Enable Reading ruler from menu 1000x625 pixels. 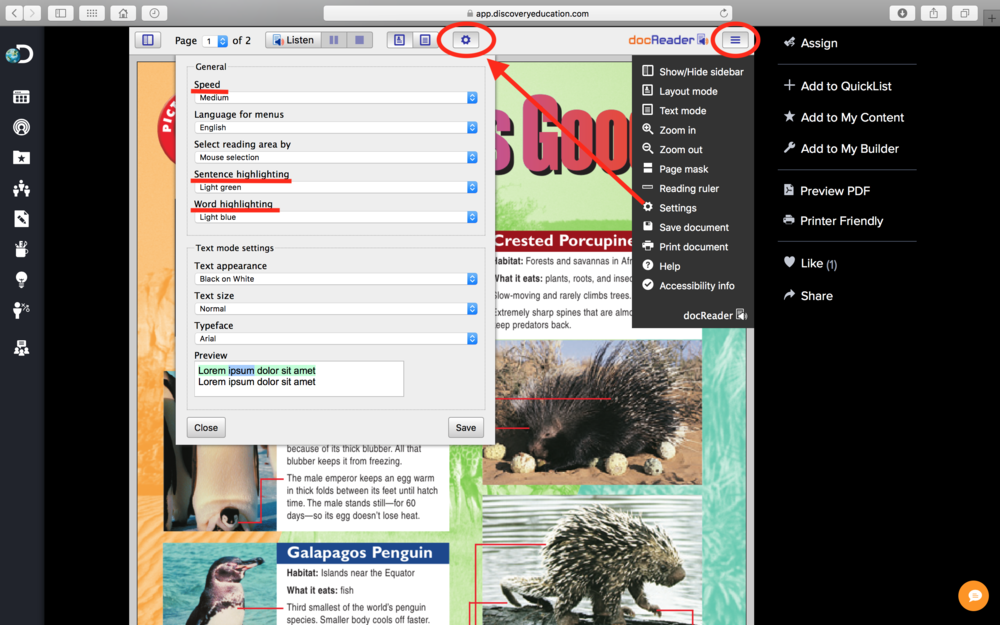(680, 188)
